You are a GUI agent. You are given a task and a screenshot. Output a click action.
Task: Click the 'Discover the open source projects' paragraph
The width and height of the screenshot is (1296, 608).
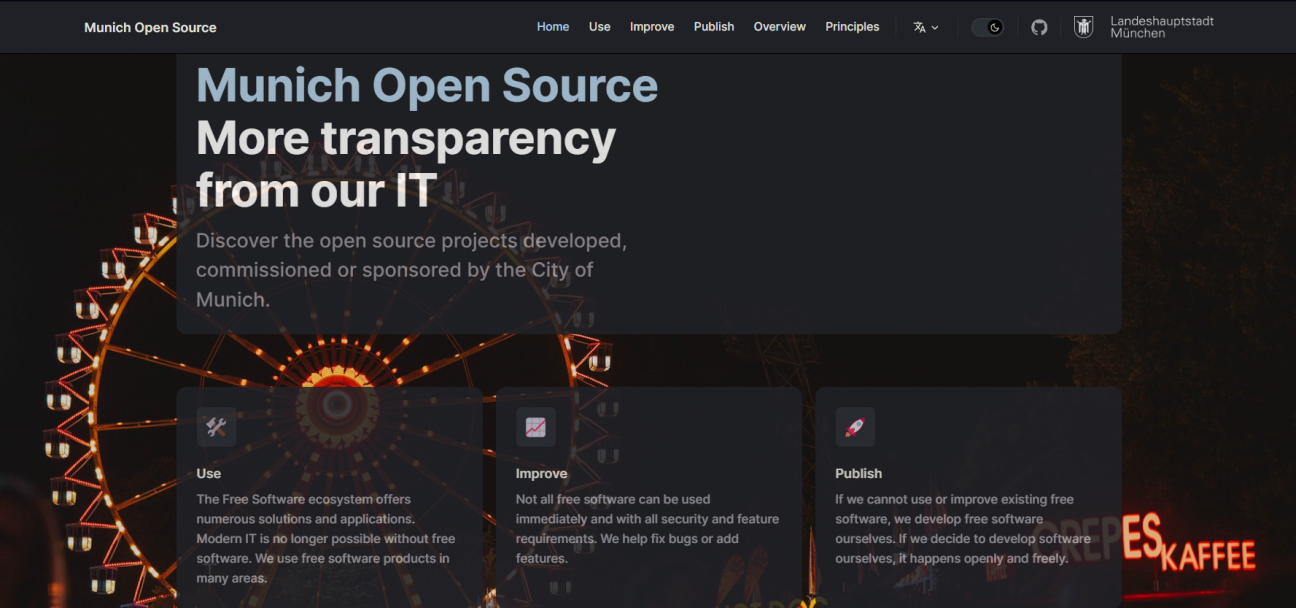click(411, 270)
